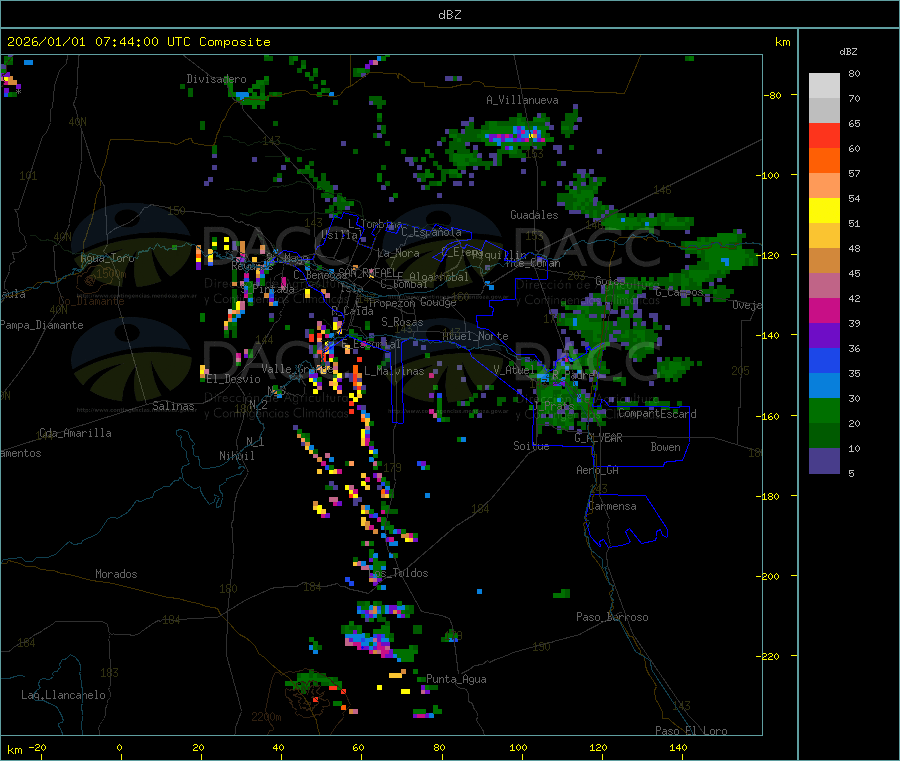The image size is (900, 761).
Task: Click the Bowen location label
Action: pos(665,447)
